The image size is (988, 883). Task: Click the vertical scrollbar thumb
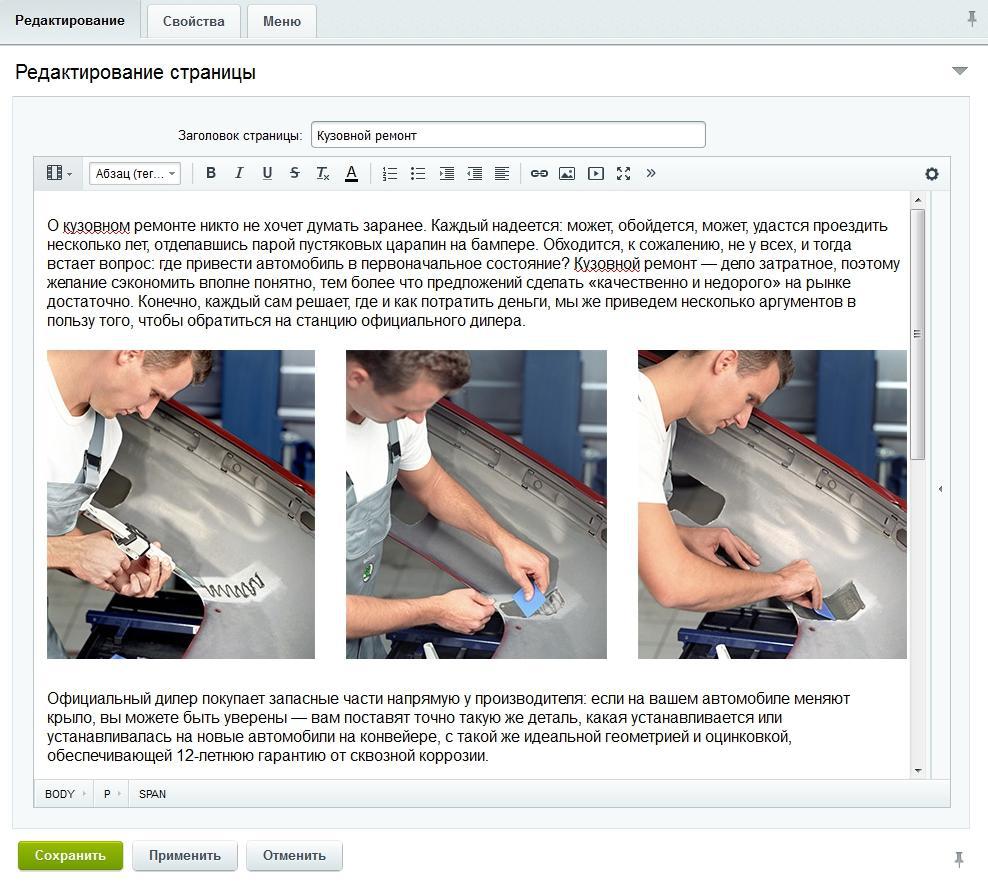[x=918, y=334]
